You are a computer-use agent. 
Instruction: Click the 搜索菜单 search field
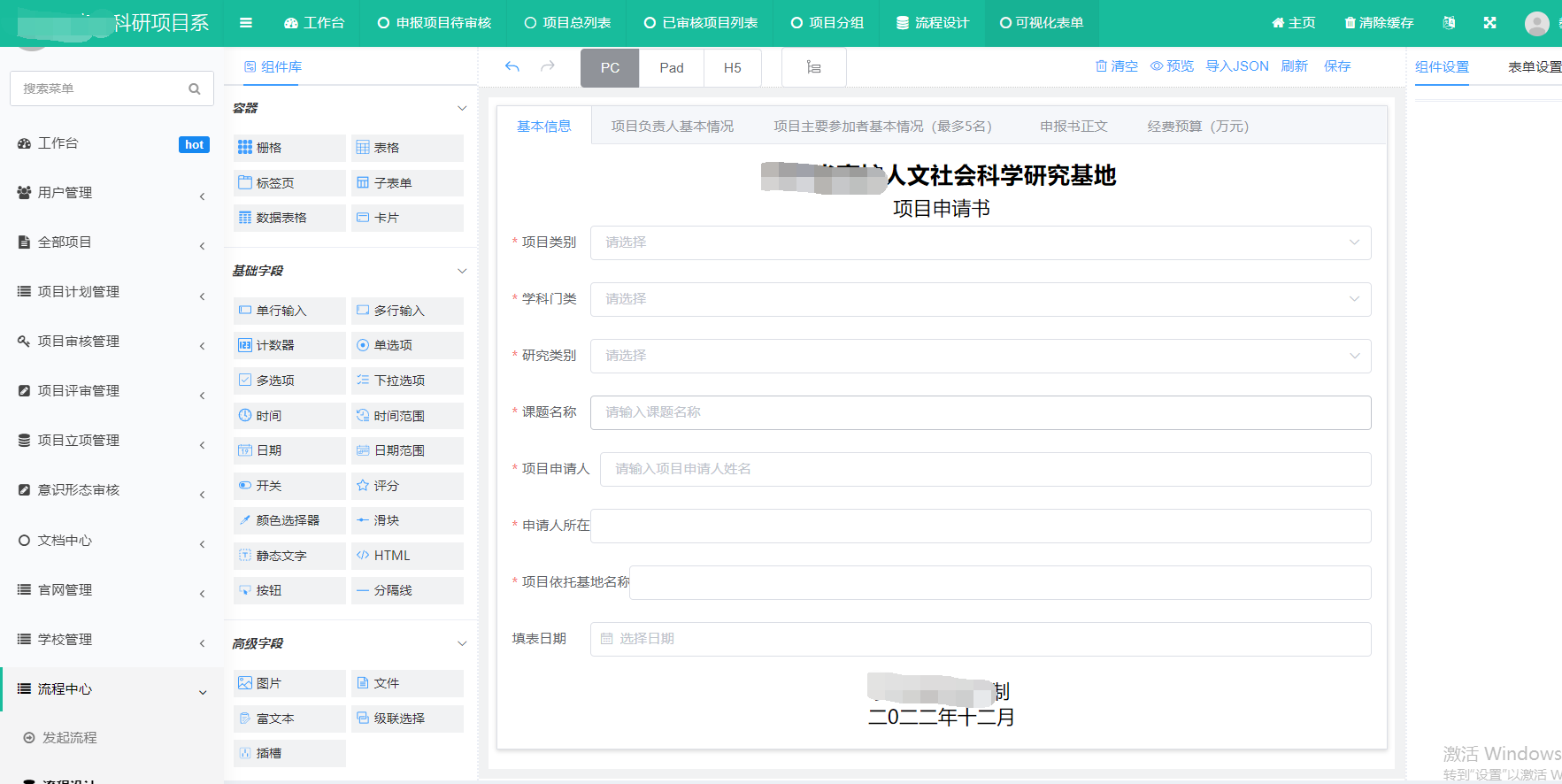112,88
